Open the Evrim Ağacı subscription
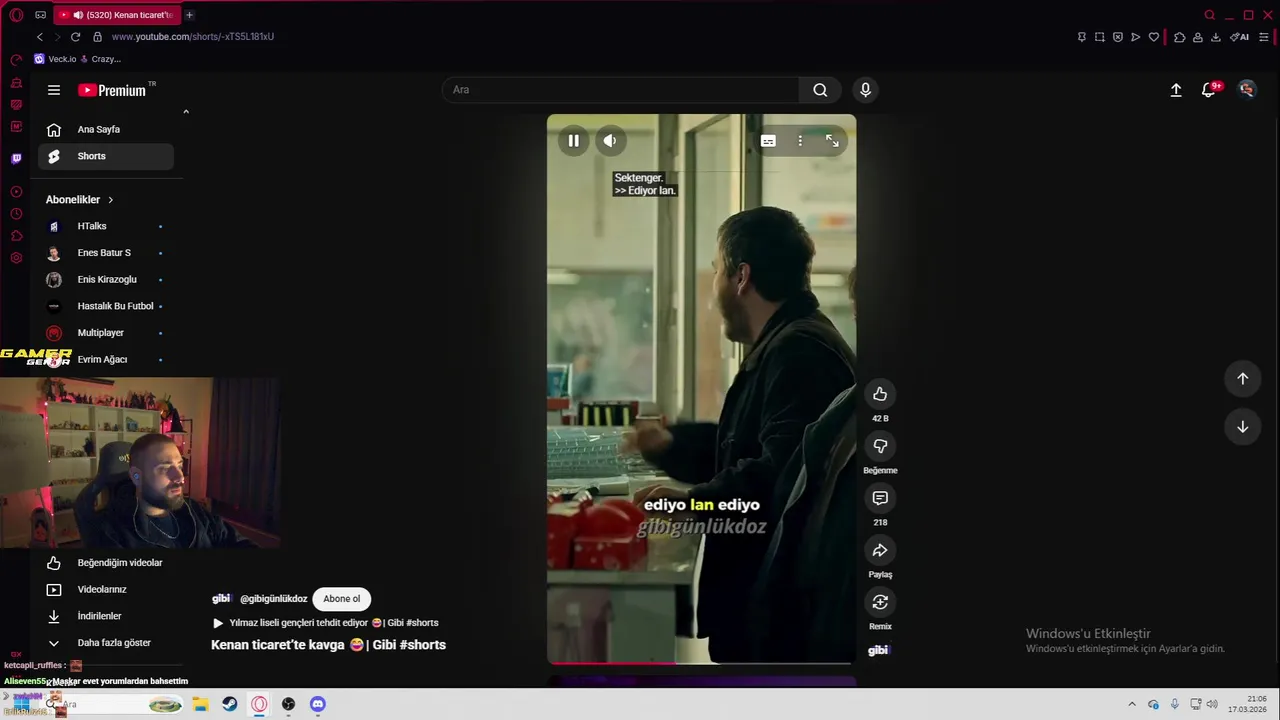This screenshot has width=1280, height=720. (x=106, y=359)
